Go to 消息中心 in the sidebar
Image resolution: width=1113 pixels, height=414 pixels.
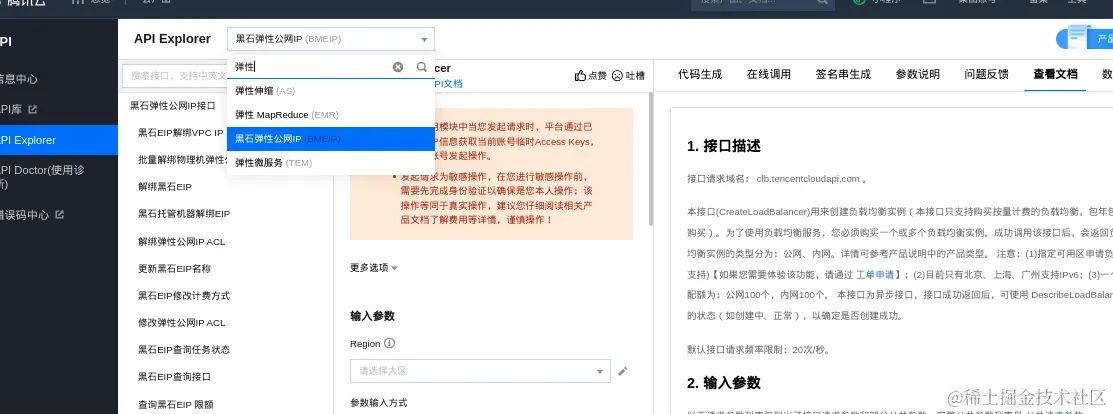[19, 79]
